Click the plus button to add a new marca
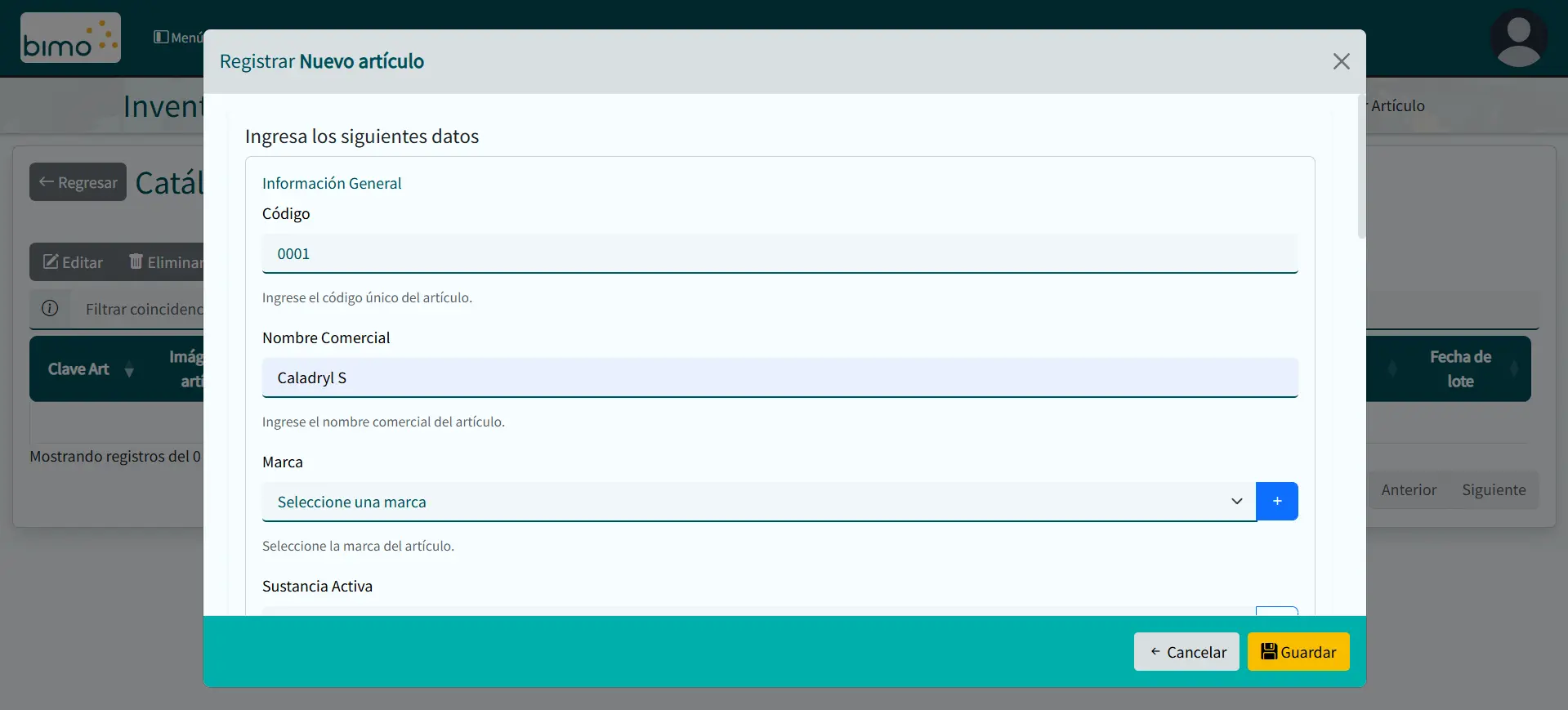This screenshot has width=1568, height=710. (1277, 501)
